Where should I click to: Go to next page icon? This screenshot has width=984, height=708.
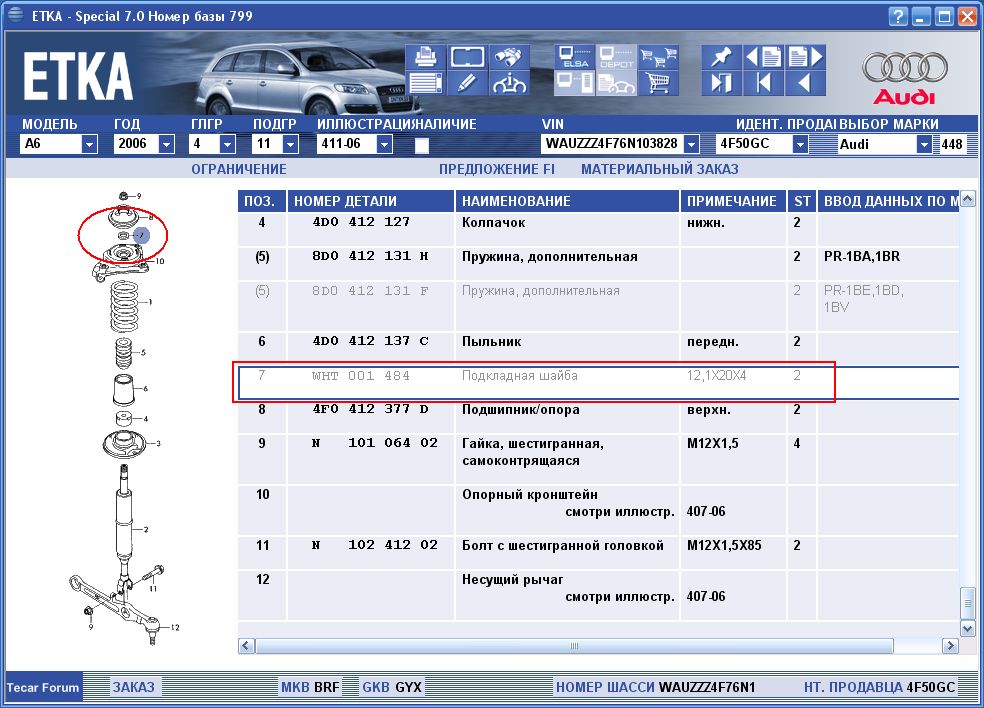[x=805, y=58]
